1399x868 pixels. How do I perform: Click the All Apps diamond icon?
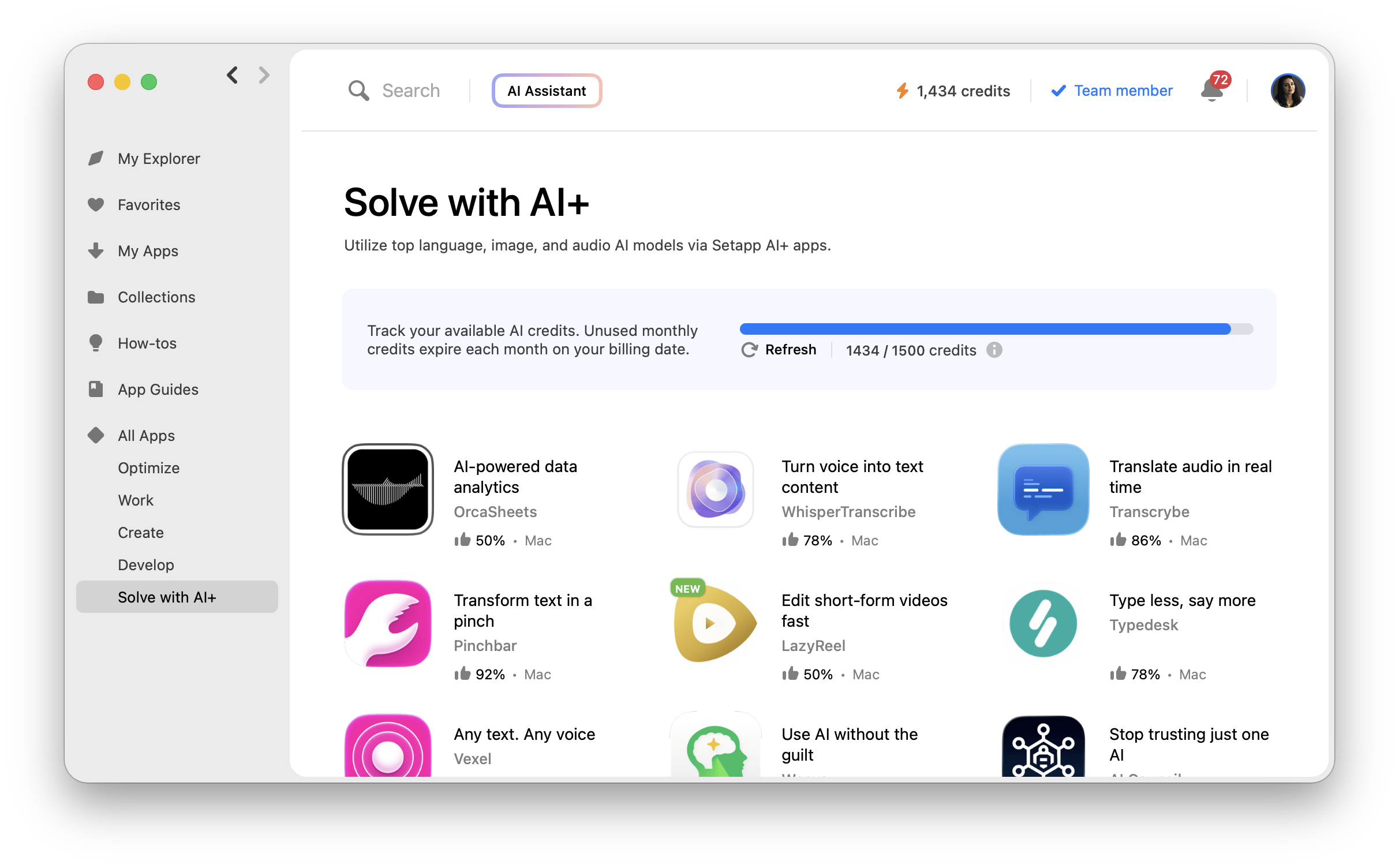tap(96, 435)
